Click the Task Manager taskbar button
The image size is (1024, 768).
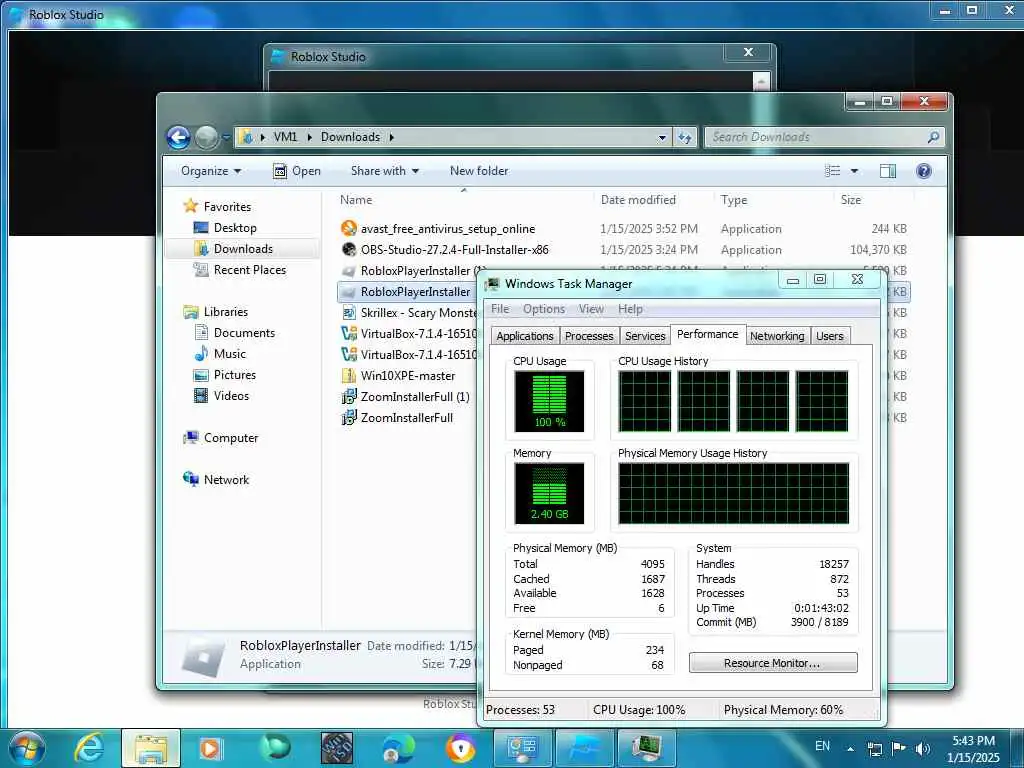[646, 748]
